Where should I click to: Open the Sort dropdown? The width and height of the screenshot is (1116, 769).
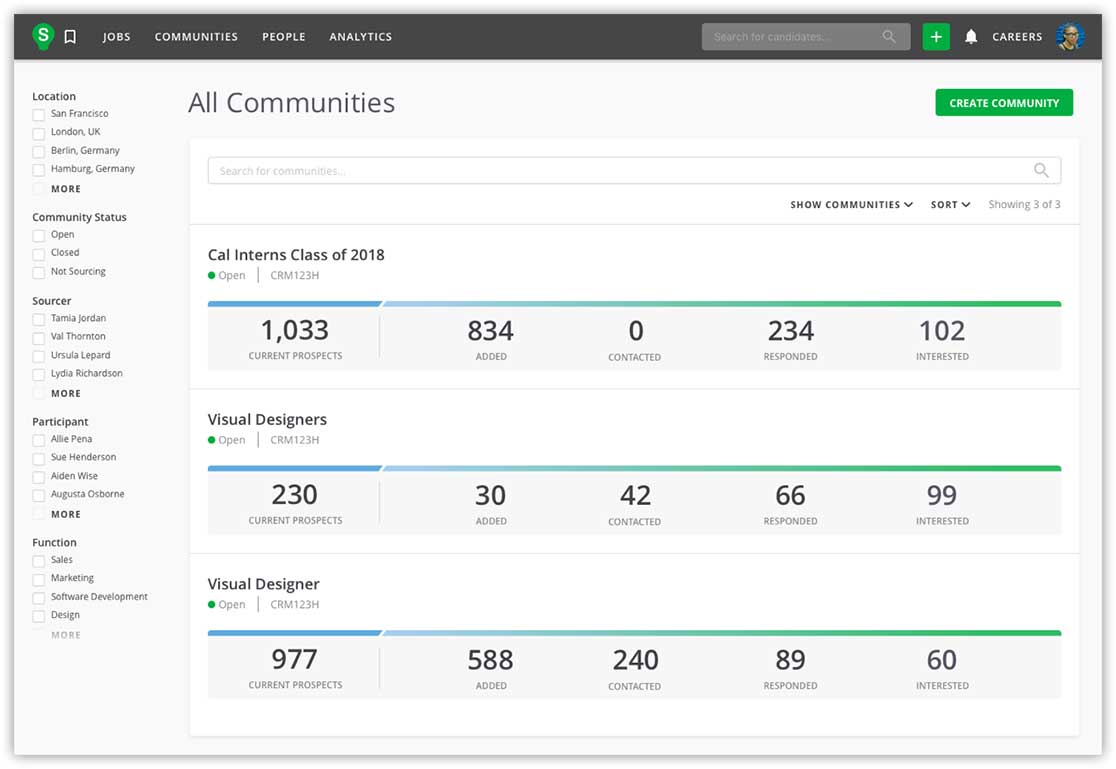point(950,205)
